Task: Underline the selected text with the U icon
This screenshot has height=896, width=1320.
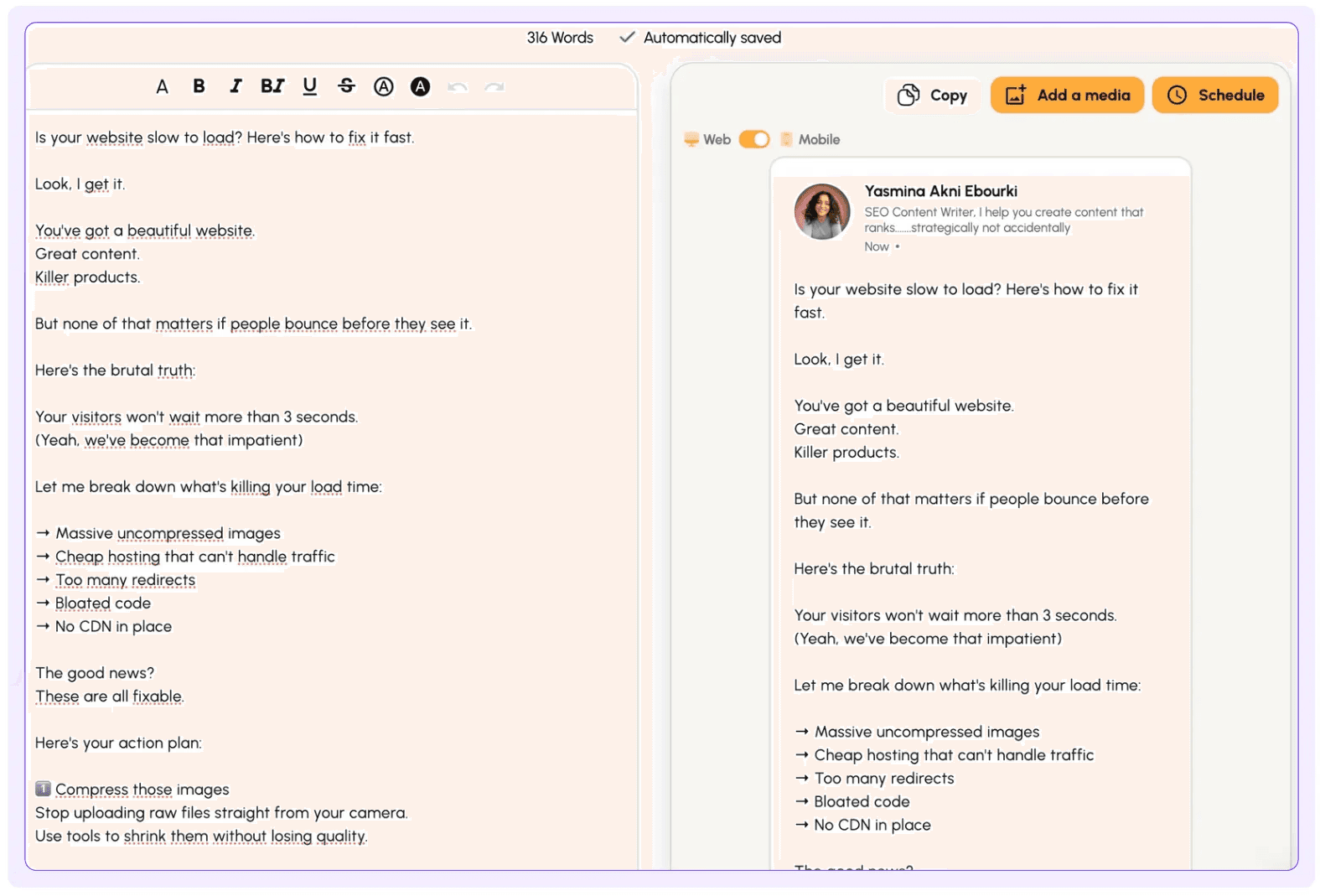Action: [x=310, y=86]
